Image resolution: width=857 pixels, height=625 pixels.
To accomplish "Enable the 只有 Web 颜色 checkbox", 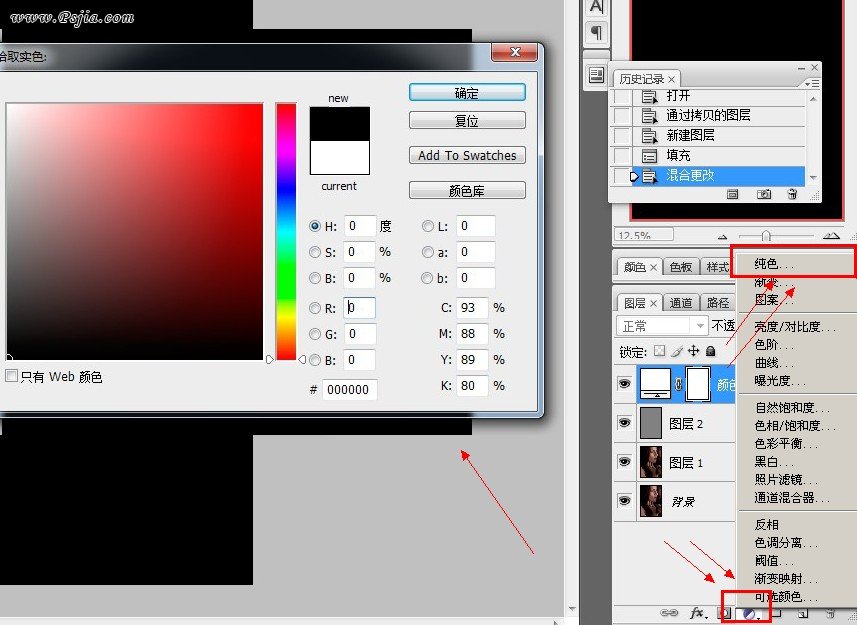I will pos(12,377).
